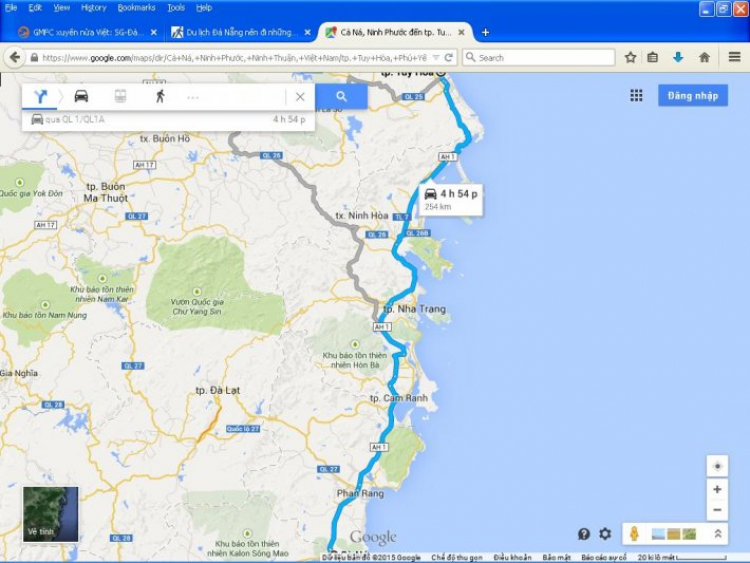Select public transit mode icon
Viewport: 750px width, 563px height.
(121, 97)
